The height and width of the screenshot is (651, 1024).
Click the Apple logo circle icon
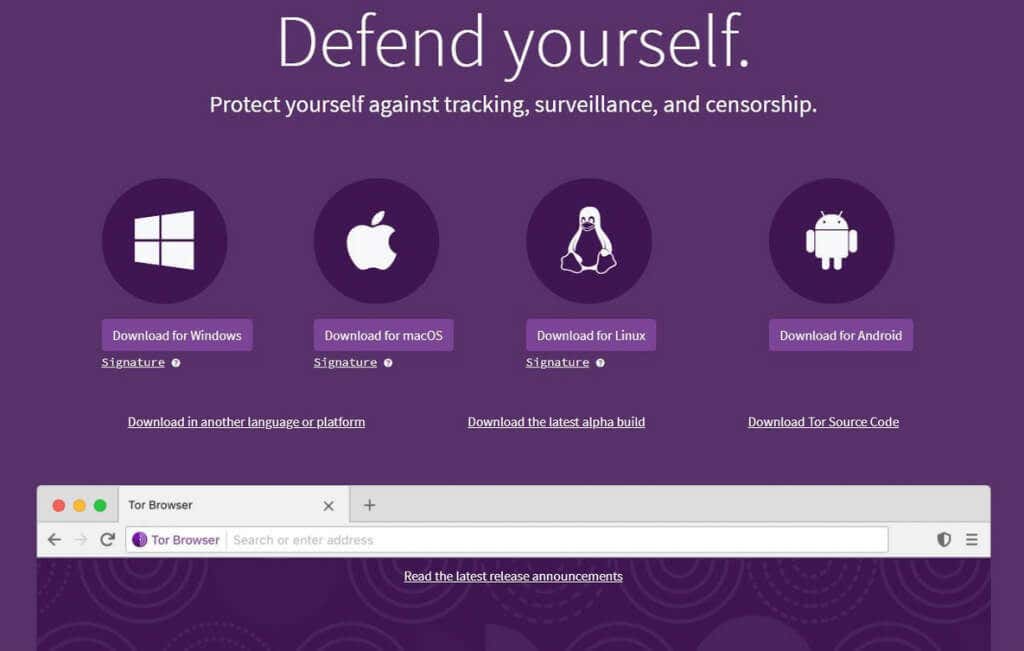coord(376,240)
